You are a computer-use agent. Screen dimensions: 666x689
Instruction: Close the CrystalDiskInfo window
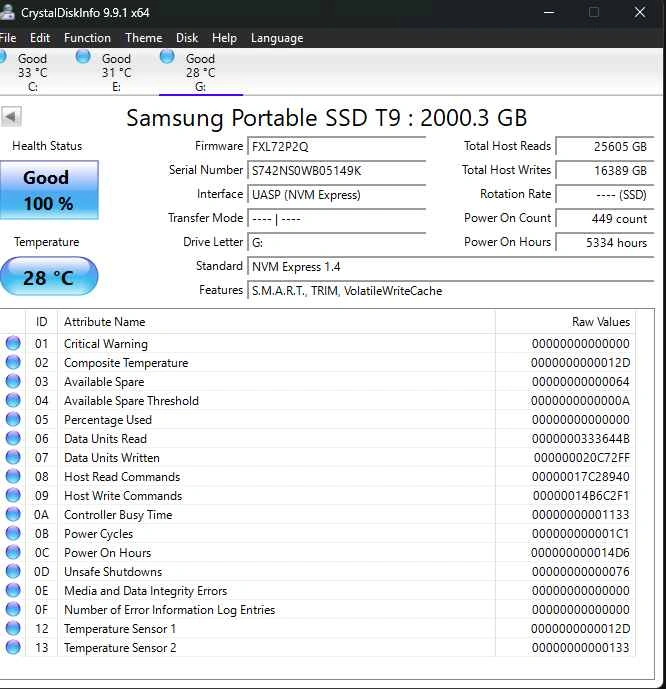640,12
